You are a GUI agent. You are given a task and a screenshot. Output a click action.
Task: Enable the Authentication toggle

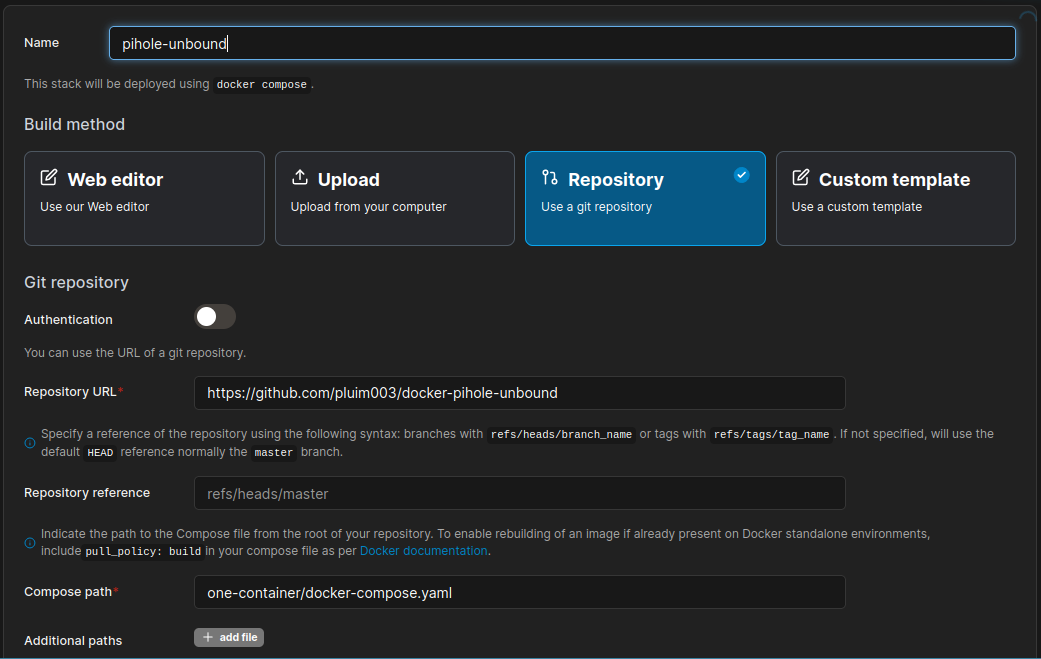(x=214, y=316)
